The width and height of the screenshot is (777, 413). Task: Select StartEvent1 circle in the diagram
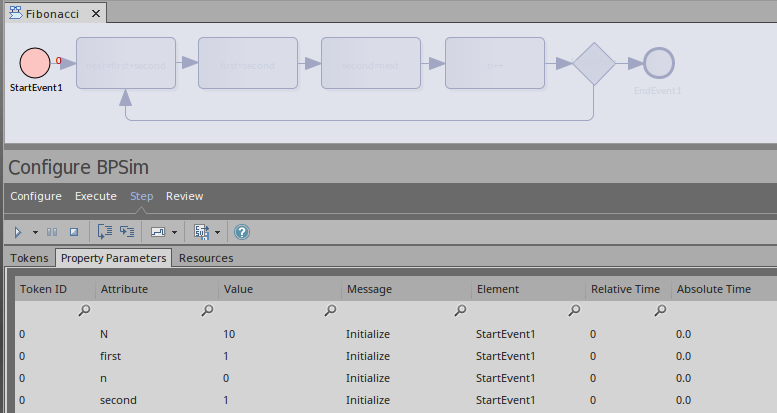36,63
